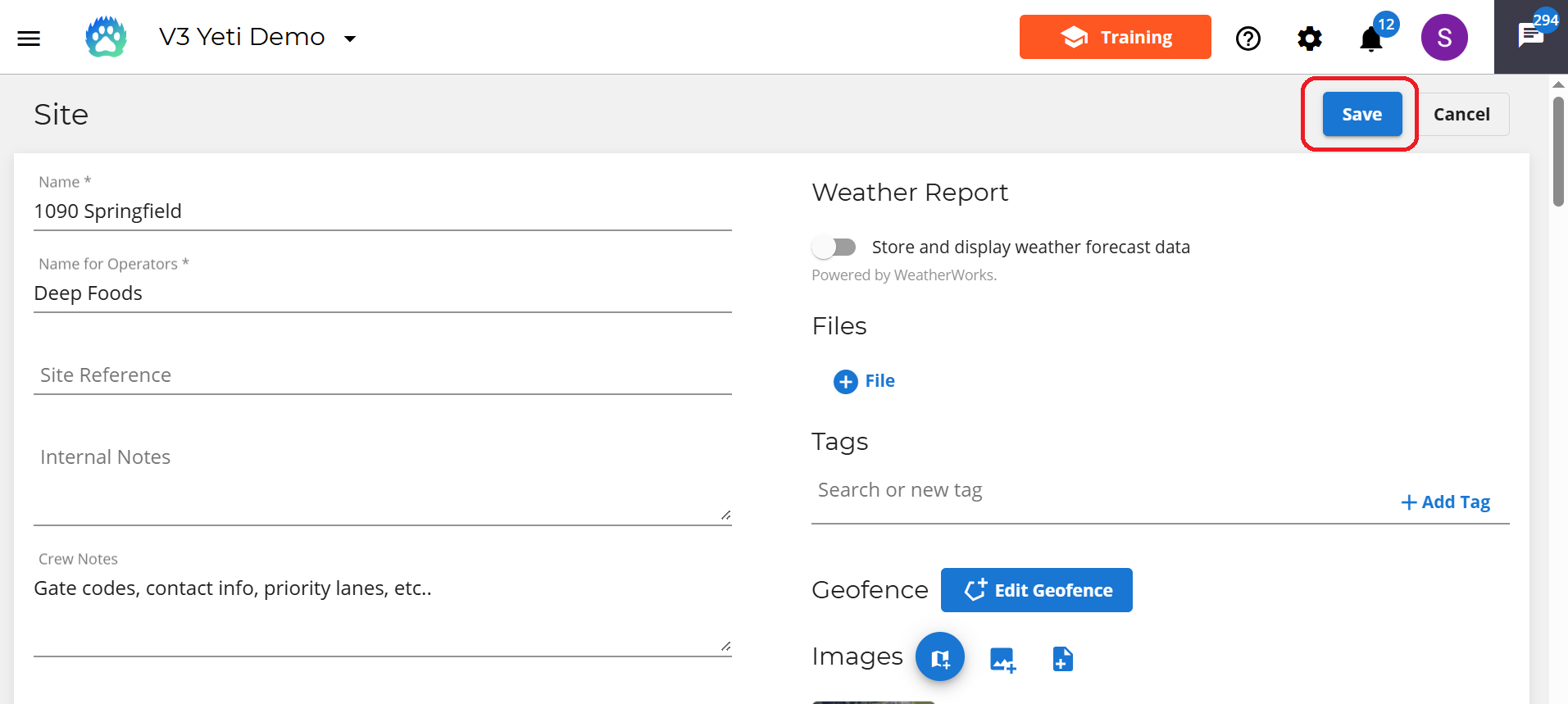
Task: Open the settings gear icon
Action: [x=1309, y=39]
